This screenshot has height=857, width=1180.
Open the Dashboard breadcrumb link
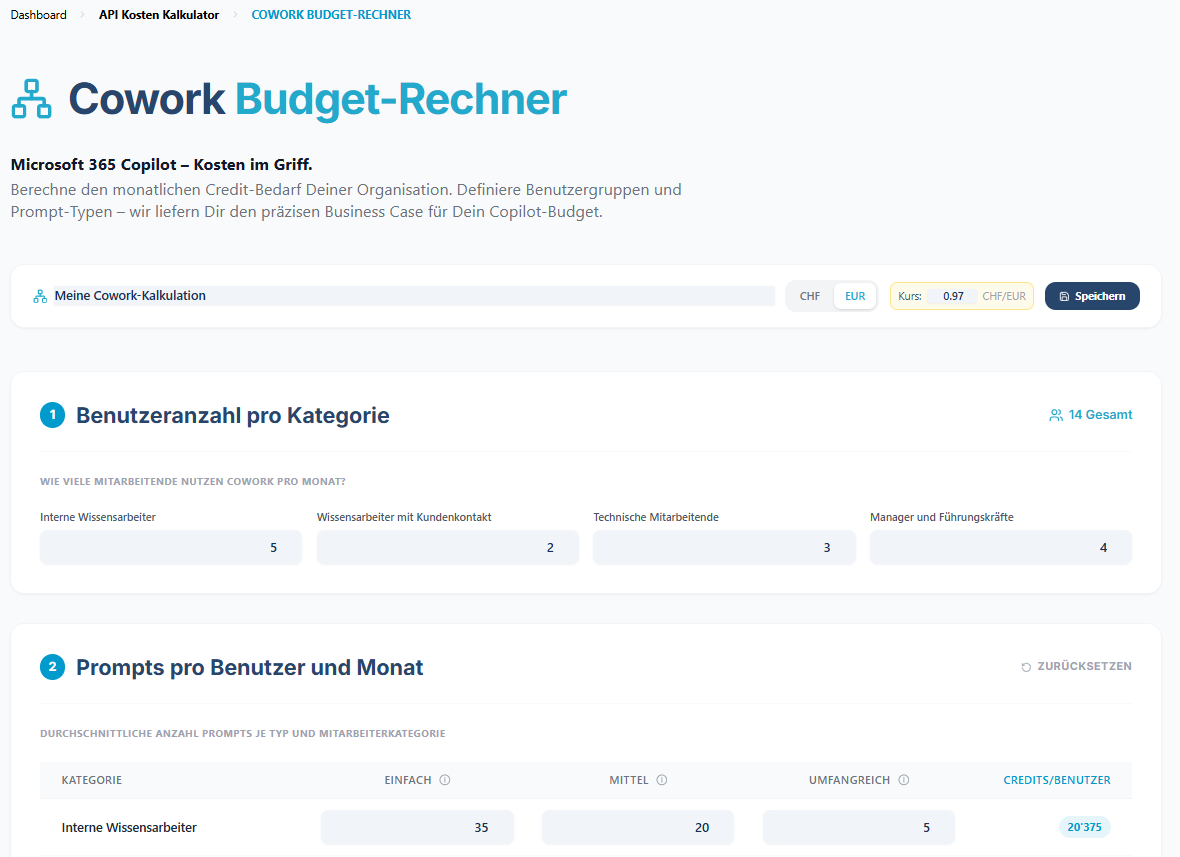point(38,15)
